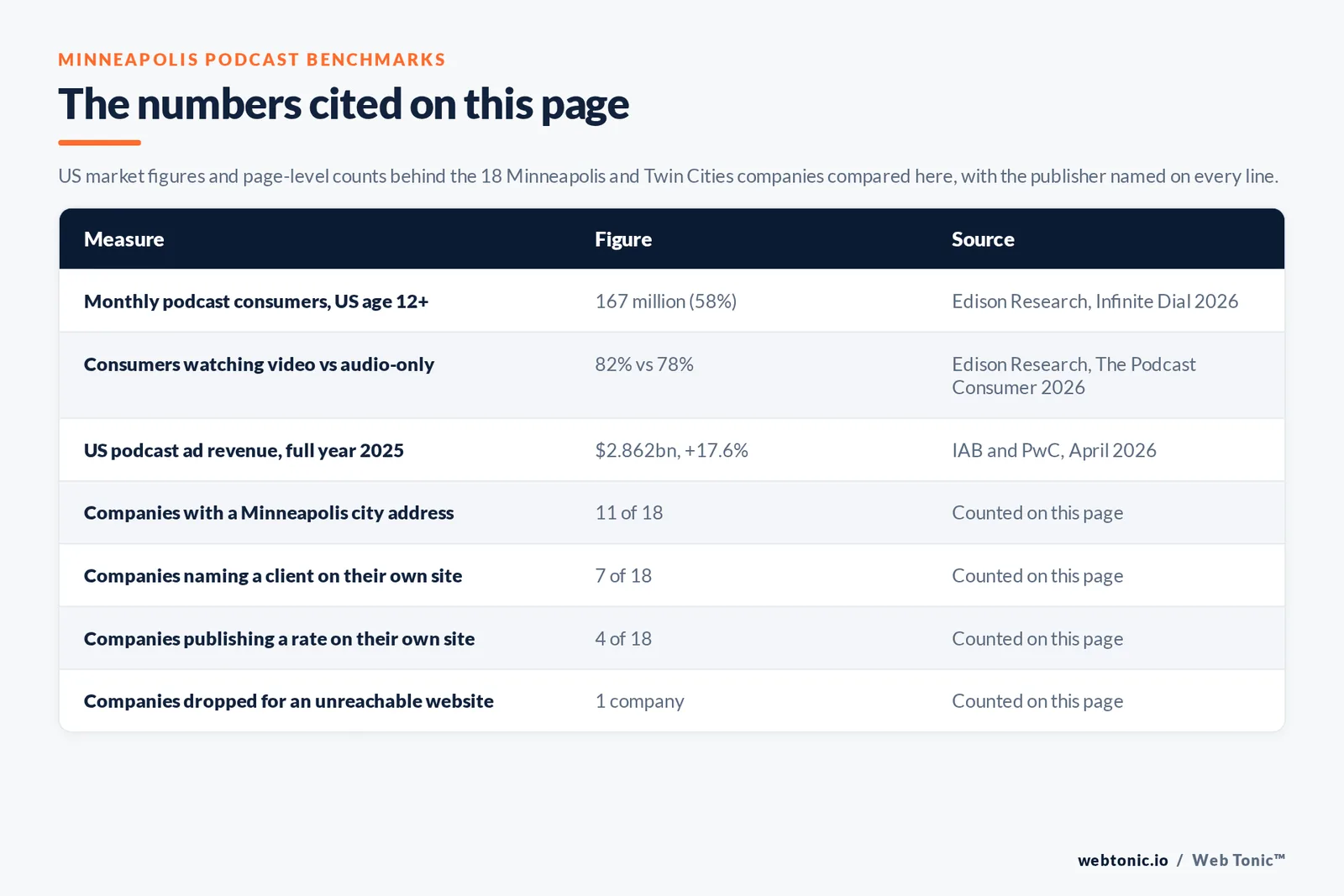Click the $2.862bn, +17.6% figure

pos(671,451)
